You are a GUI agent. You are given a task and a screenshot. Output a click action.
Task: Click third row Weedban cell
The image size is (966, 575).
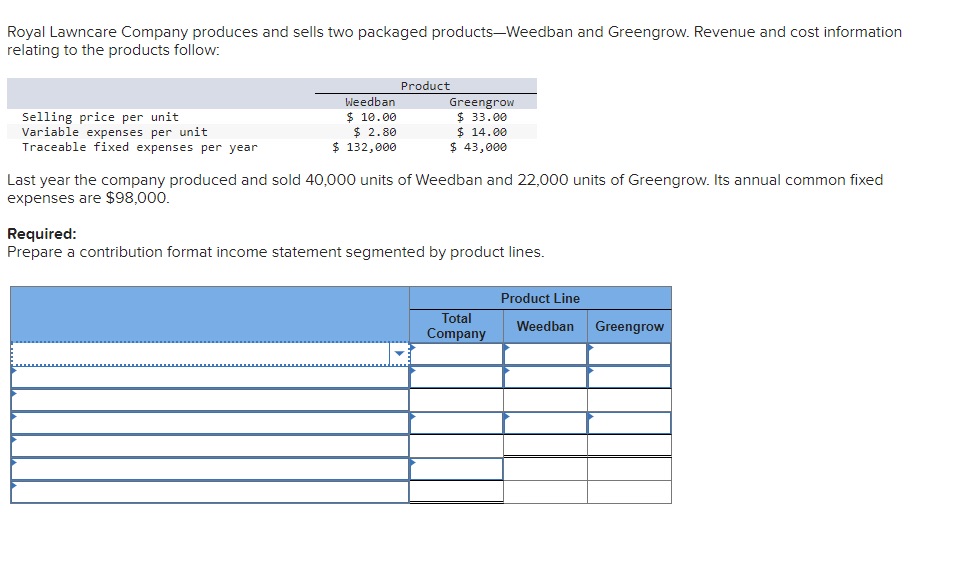545,400
